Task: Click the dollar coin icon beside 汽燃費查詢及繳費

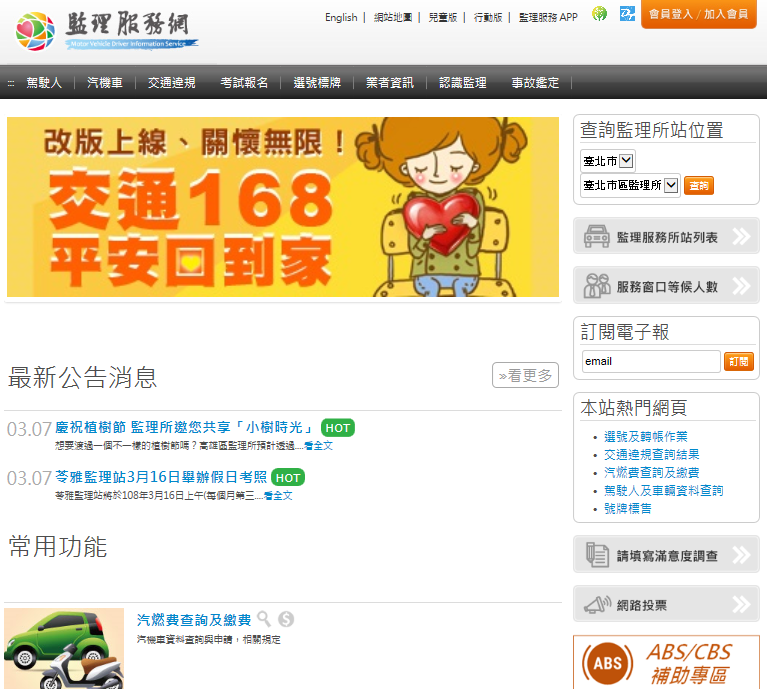Action: click(286, 619)
